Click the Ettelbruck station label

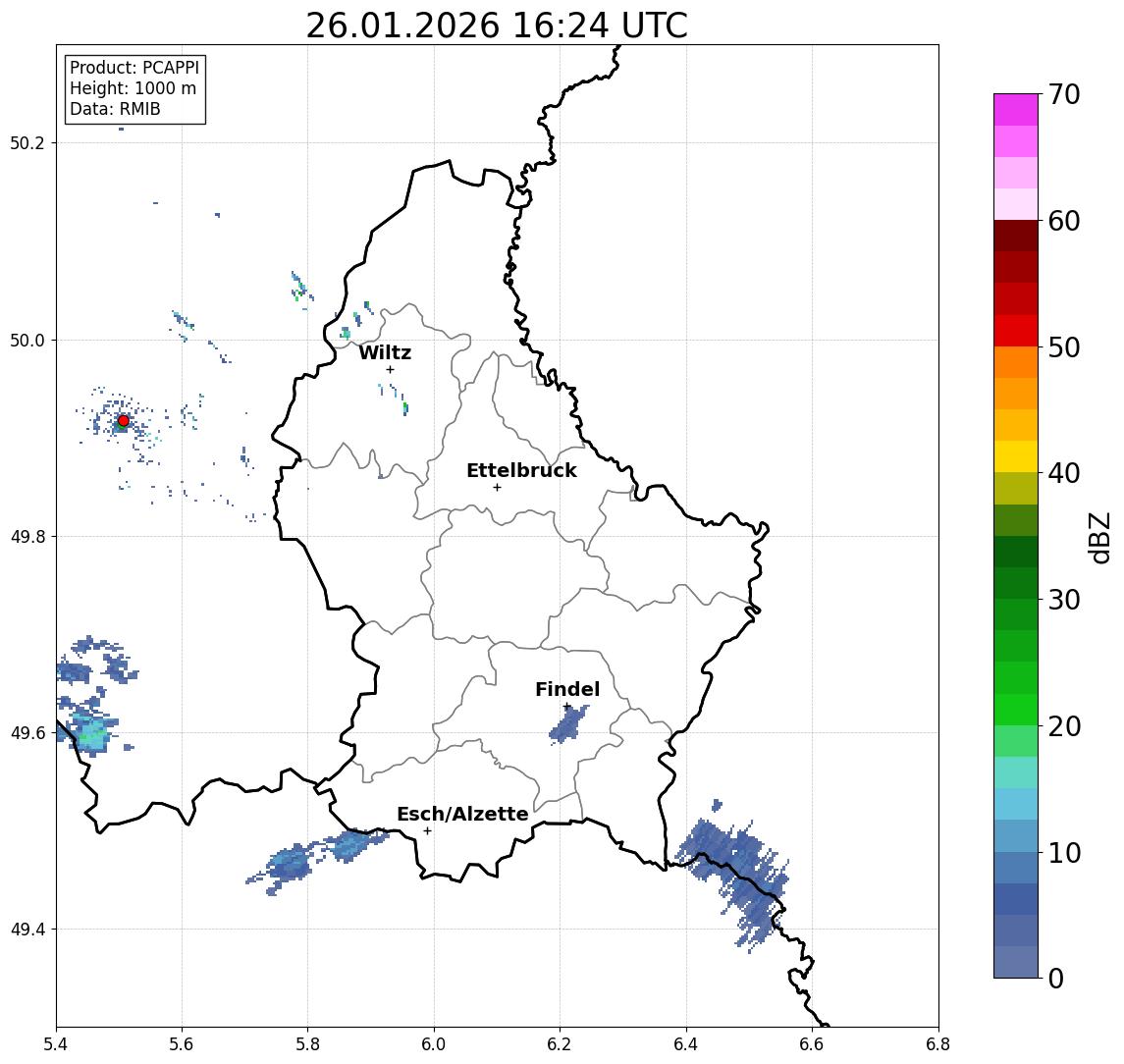point(521,470)
